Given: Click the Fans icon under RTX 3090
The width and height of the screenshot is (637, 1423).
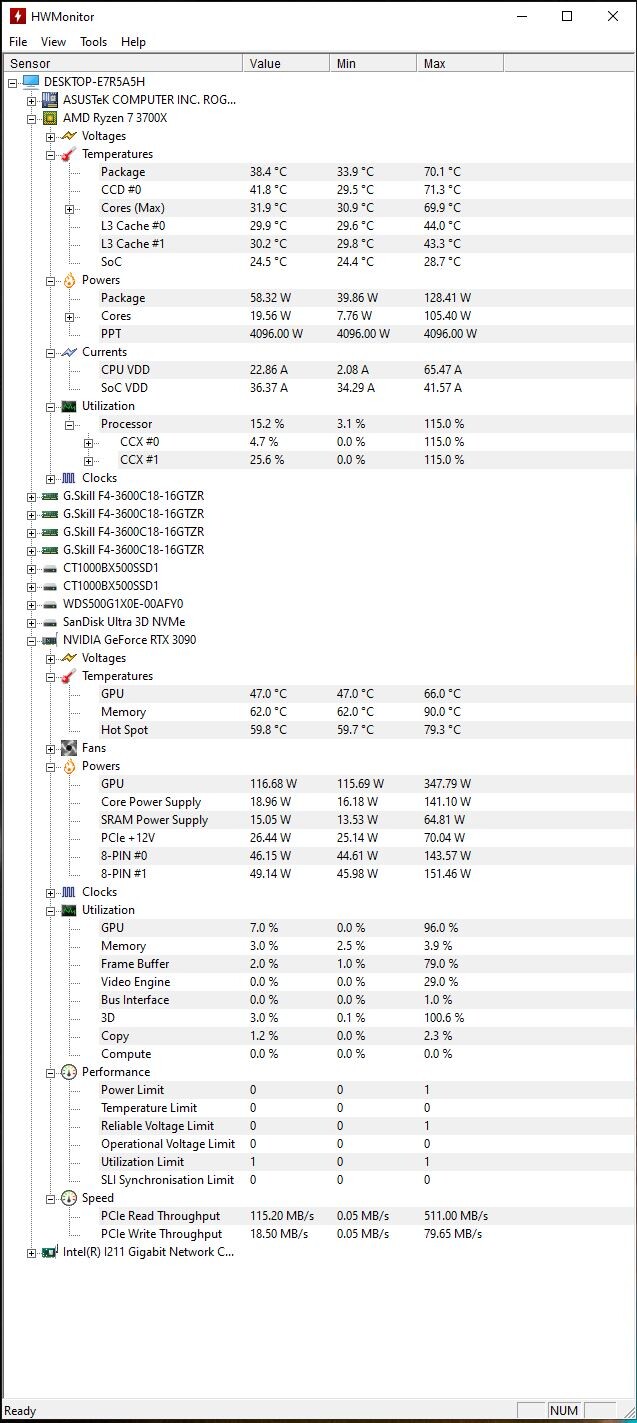Looking at the screenshot, I should (69, 748).
